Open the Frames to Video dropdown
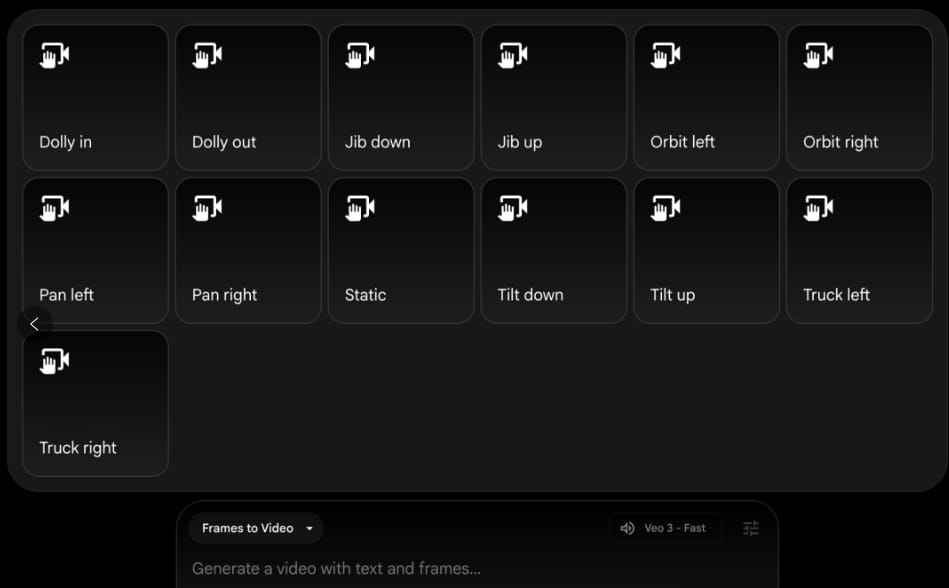The image size is (949, 588). coord(256,528)
